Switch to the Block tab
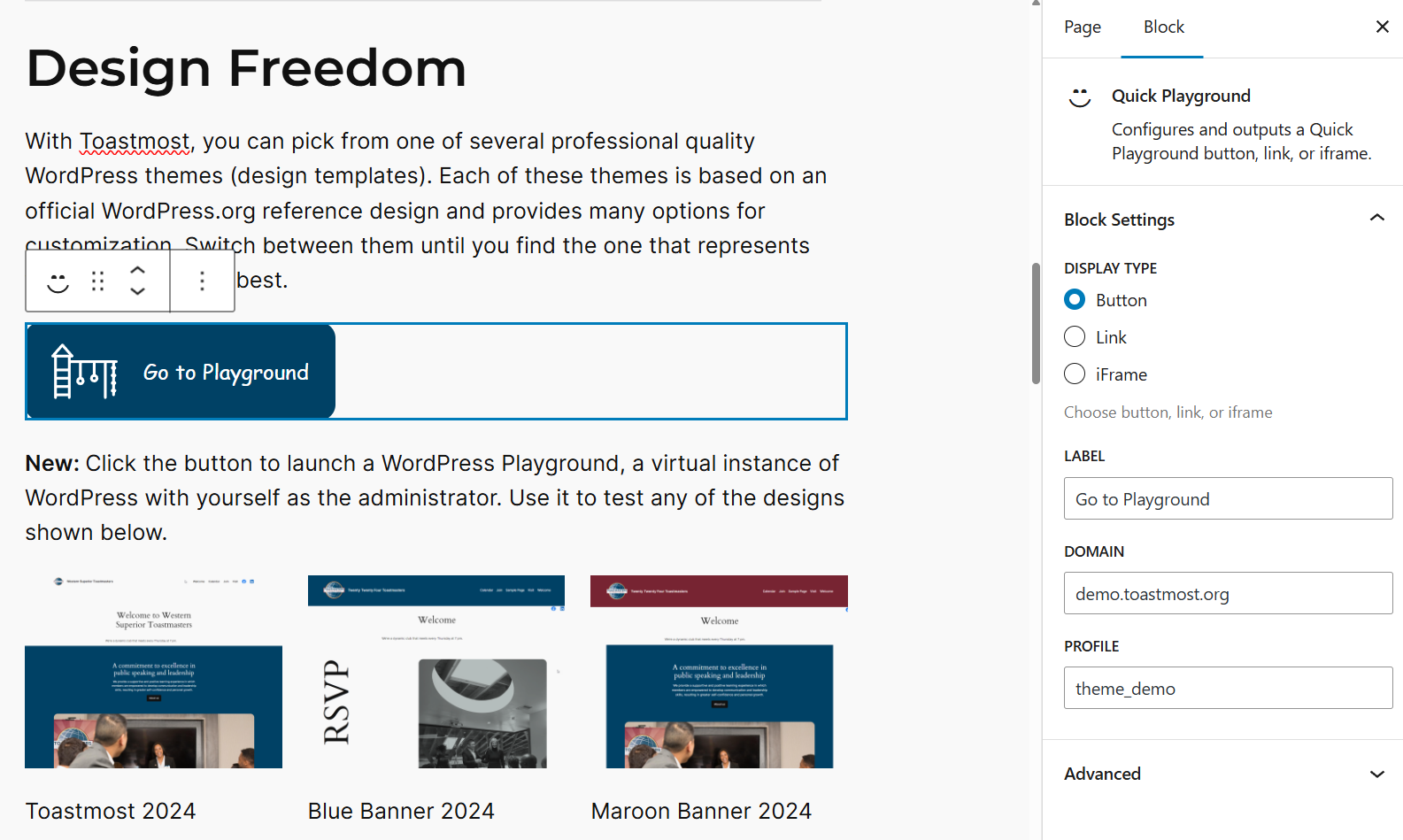This screenshot has width=1403, height=840. pyautogui.click(x=1163, y=27)
